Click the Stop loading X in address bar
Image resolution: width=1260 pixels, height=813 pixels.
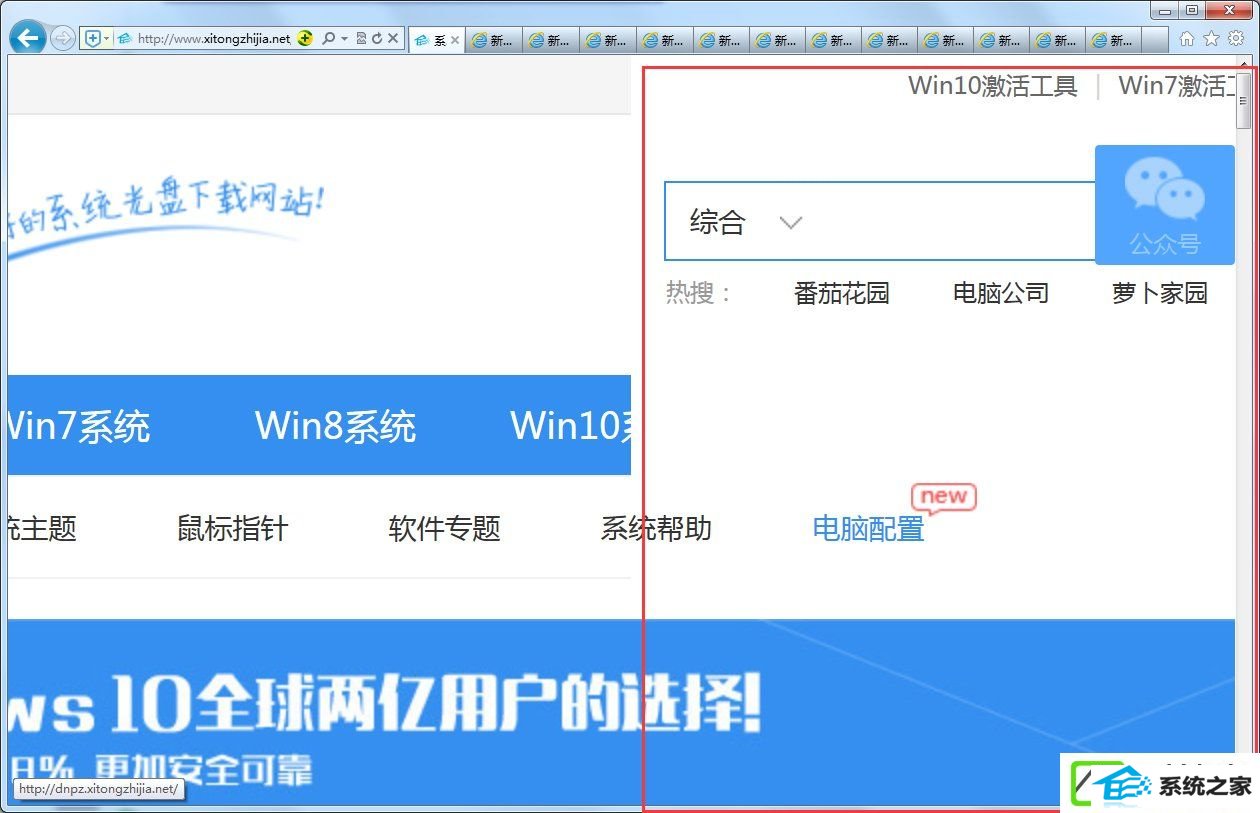coord(393,38)
